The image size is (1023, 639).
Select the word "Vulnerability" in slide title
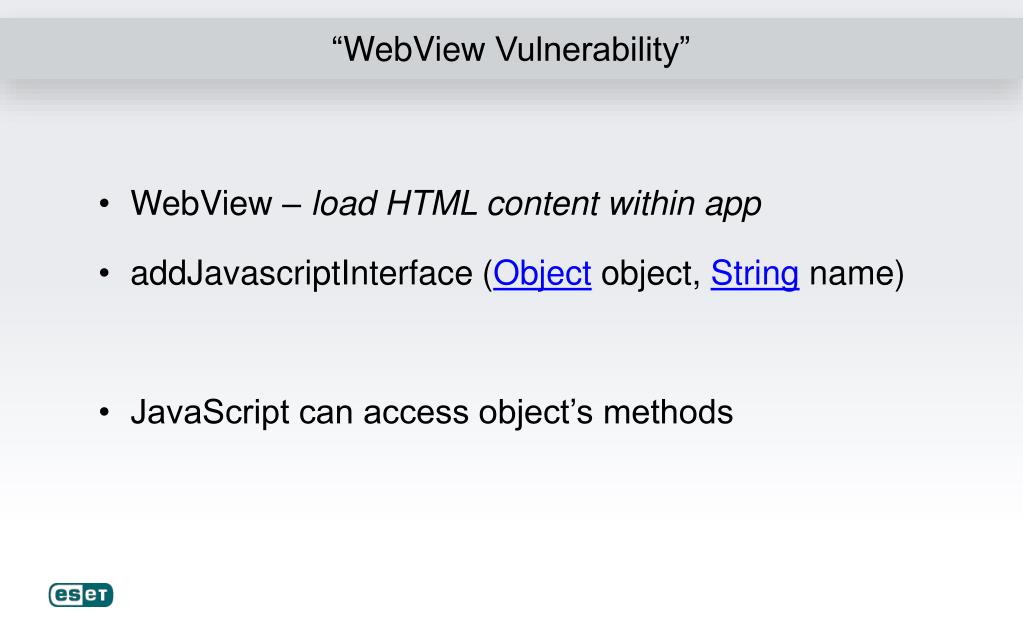[x=587, y=50]
